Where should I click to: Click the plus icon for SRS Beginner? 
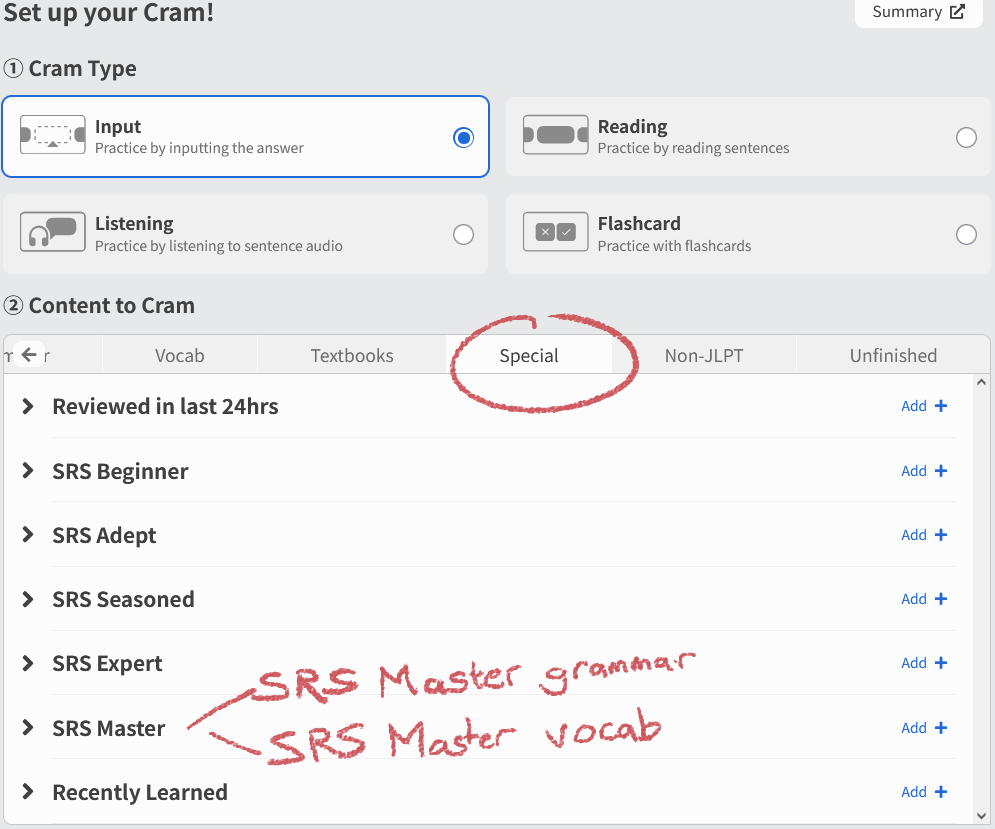click(x=940, y=471)
